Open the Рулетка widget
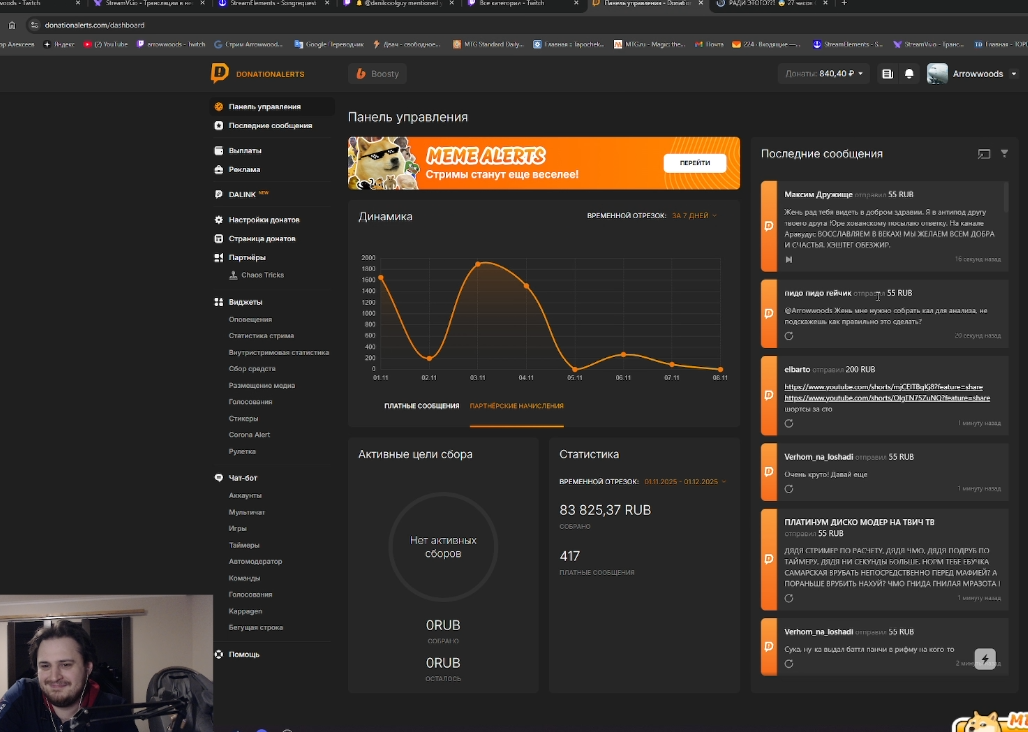1028x732 pixels. click(x=242, y=452)
